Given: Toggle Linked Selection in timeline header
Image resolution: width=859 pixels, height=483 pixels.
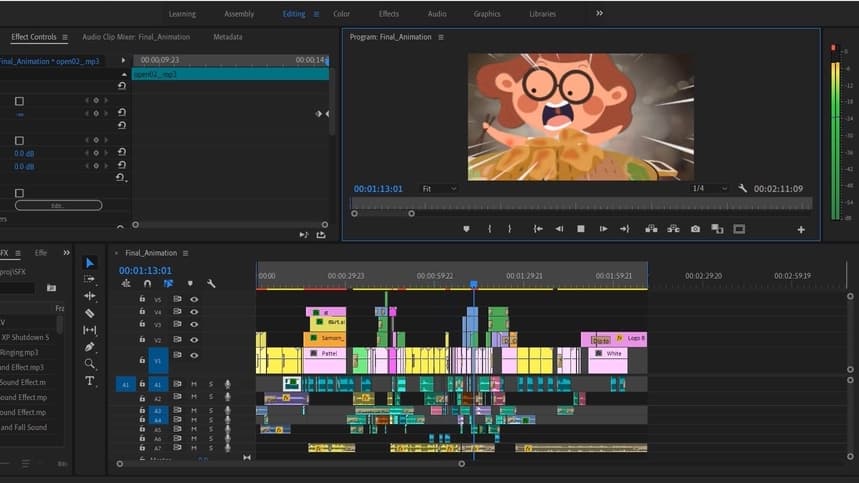Looking at the screenshot, I should click(168, 284).
